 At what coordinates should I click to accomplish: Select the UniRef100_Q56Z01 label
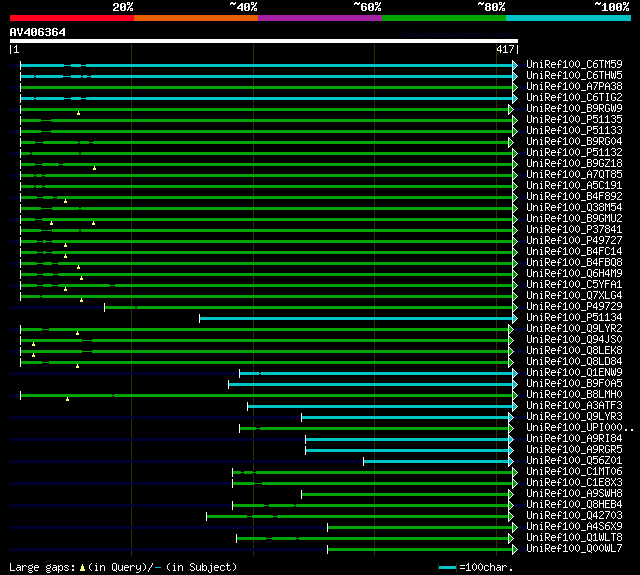coord(574,461)
